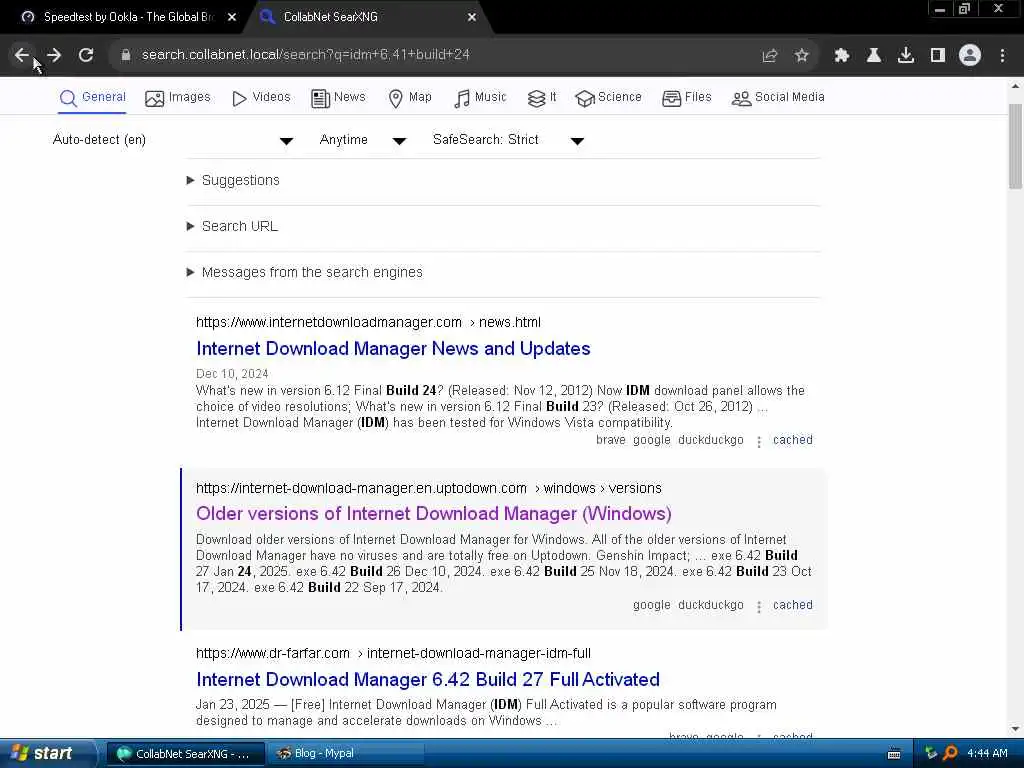Click the page vertical scrollbar thumb

1016,146
